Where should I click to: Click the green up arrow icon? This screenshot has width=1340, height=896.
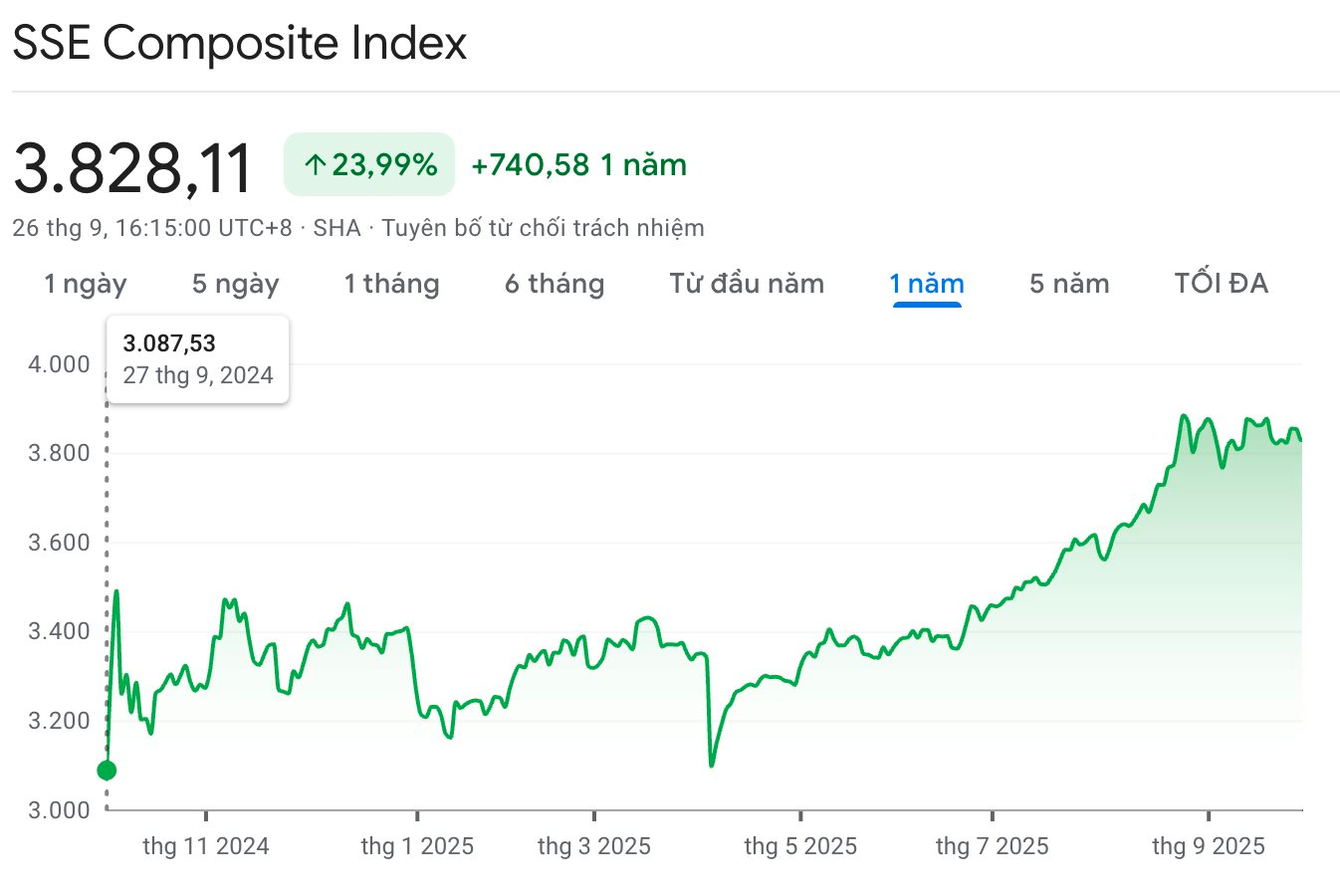(316, 165)
